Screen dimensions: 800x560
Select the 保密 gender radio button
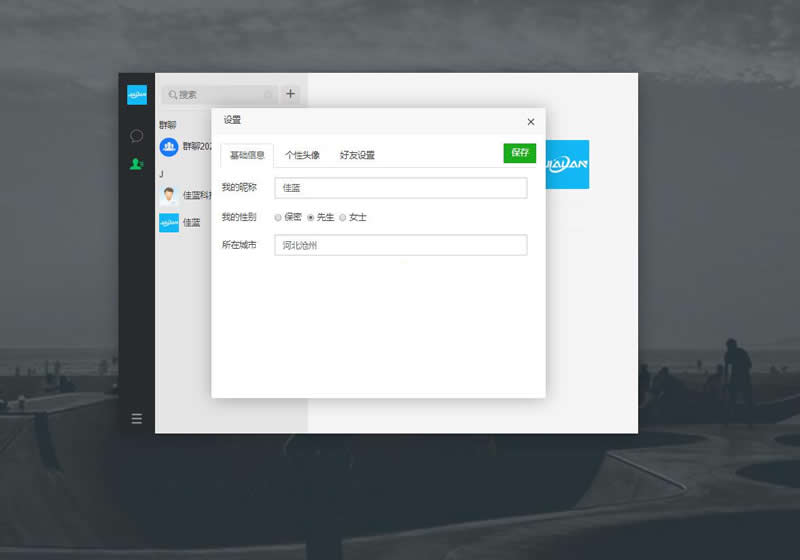pos(278,217)
